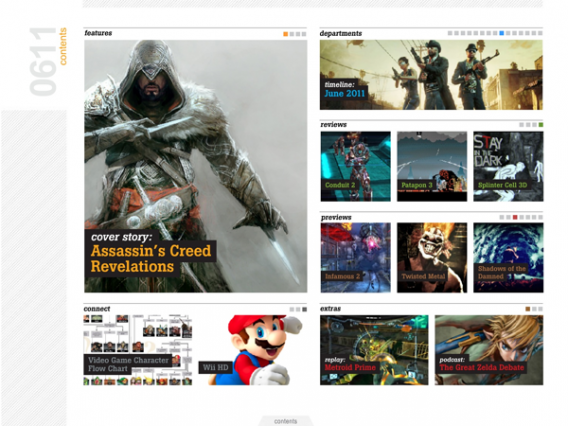The height and width of the screenshot is (426, 568).
Task: Open the Video Game Character Flow Chart
Action: 138,350
